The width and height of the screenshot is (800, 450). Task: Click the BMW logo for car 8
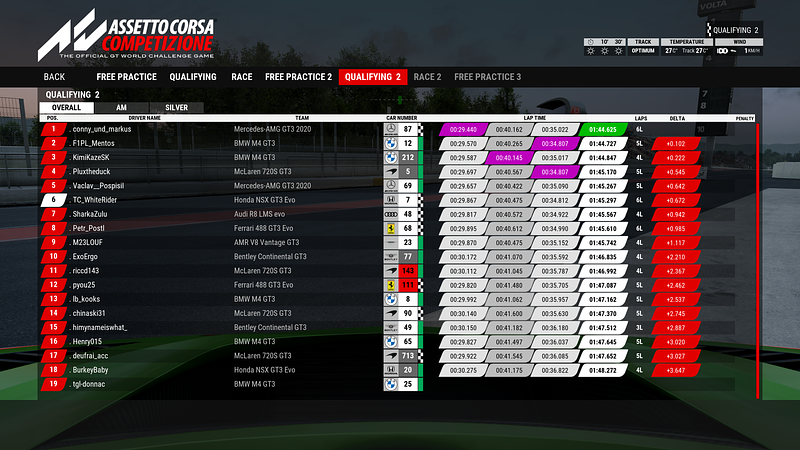point(391,299)
